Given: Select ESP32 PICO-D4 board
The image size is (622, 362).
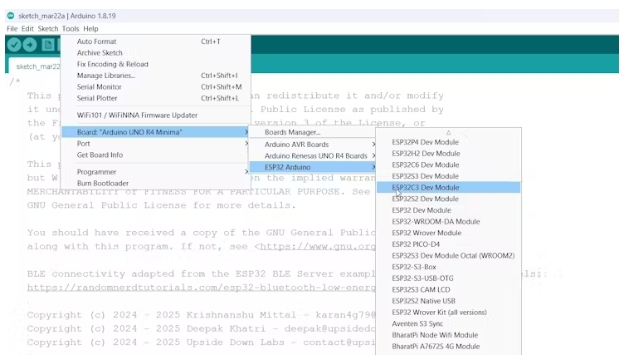Looking at the screenshot, I should coord(448,244).
